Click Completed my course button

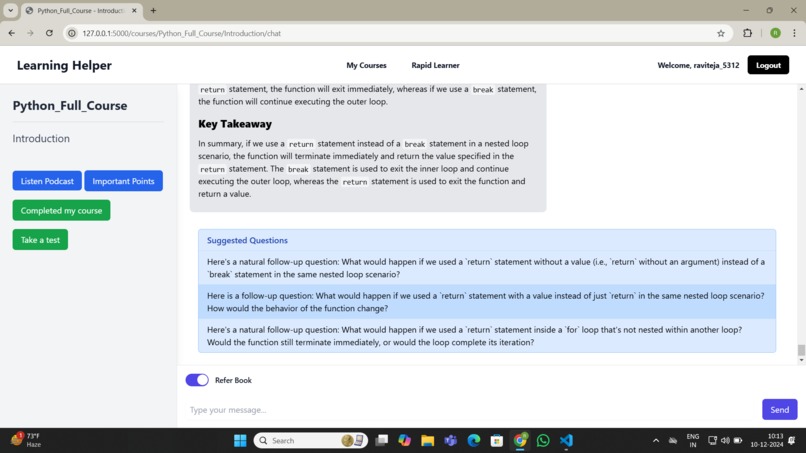tap(61, 210)
